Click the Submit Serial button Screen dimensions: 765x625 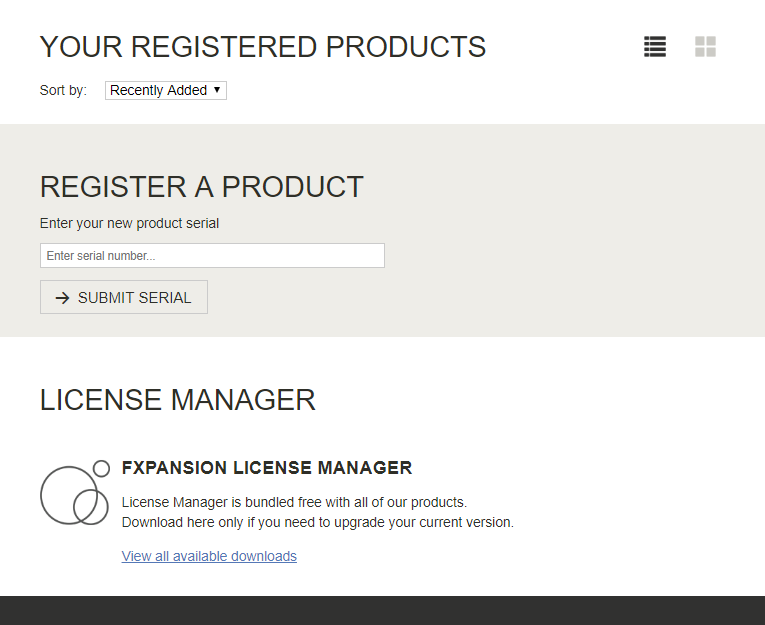pyautogui.click(x=124, y=297)
